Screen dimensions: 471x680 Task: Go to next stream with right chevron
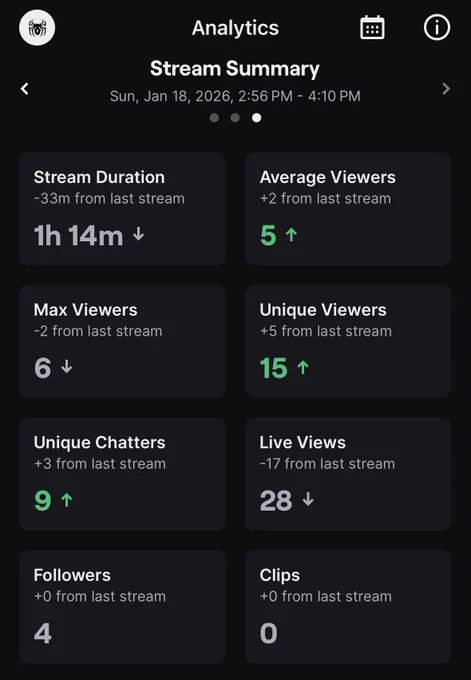446,89
